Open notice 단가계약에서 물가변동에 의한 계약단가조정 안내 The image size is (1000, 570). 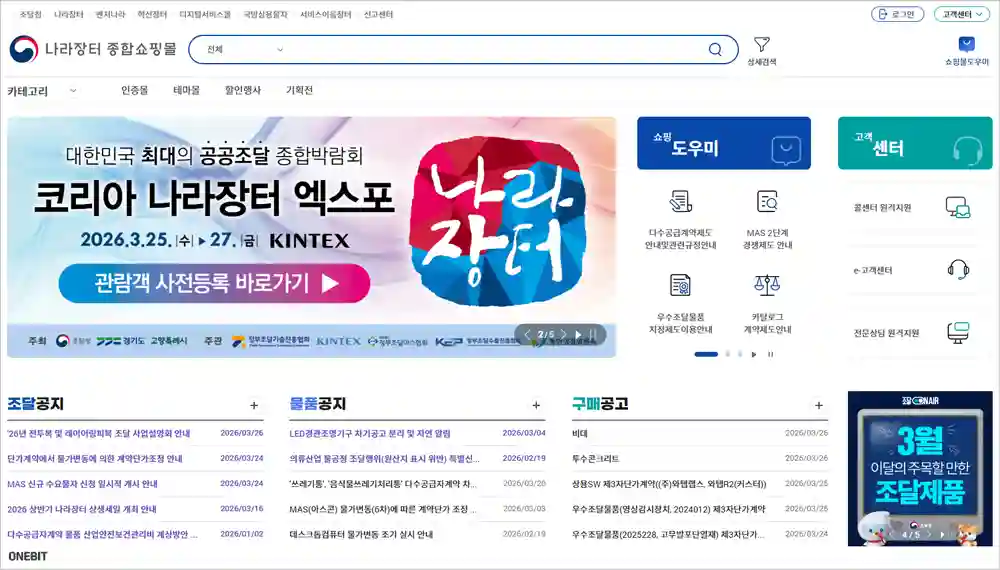pos(95,458)
